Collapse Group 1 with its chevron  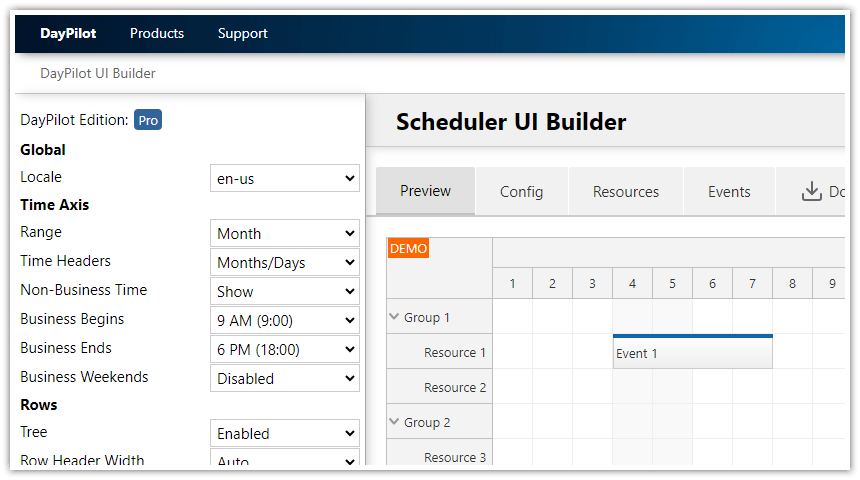(394, 317)
